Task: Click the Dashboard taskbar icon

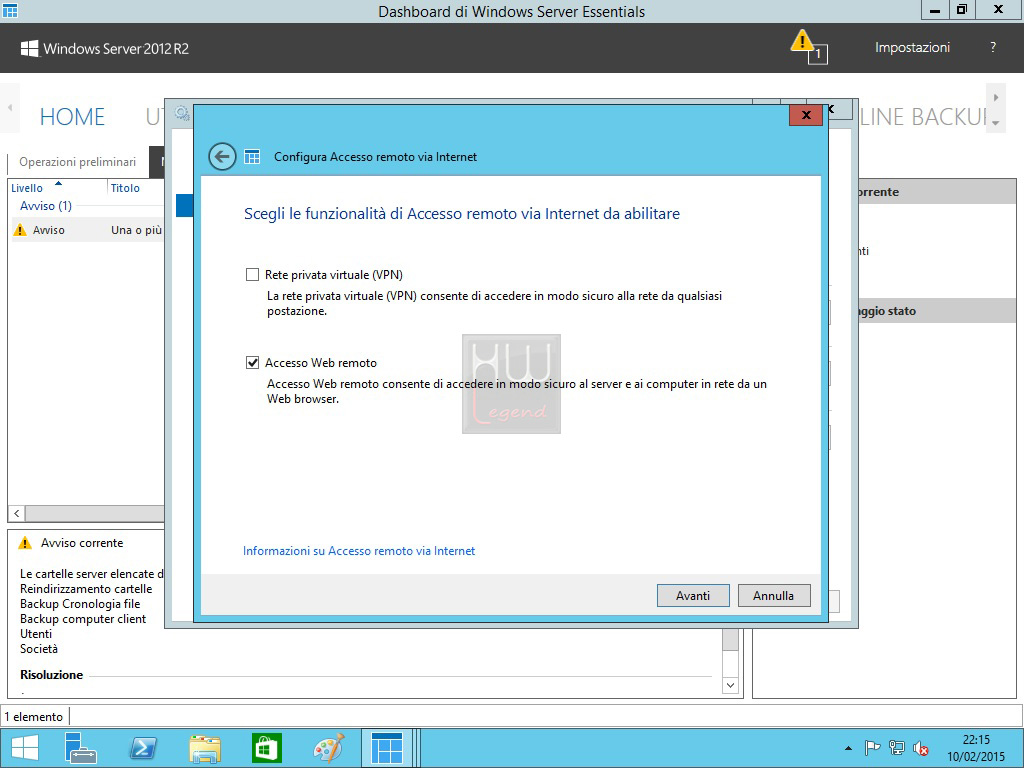Action: pos(387,748)
